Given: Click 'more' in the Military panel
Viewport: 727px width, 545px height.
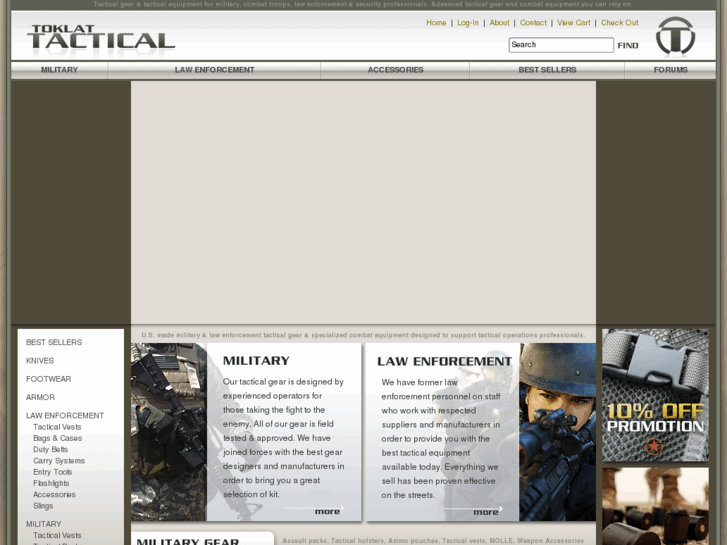Looking at the screenshot, I should click(x=327, y=511).
